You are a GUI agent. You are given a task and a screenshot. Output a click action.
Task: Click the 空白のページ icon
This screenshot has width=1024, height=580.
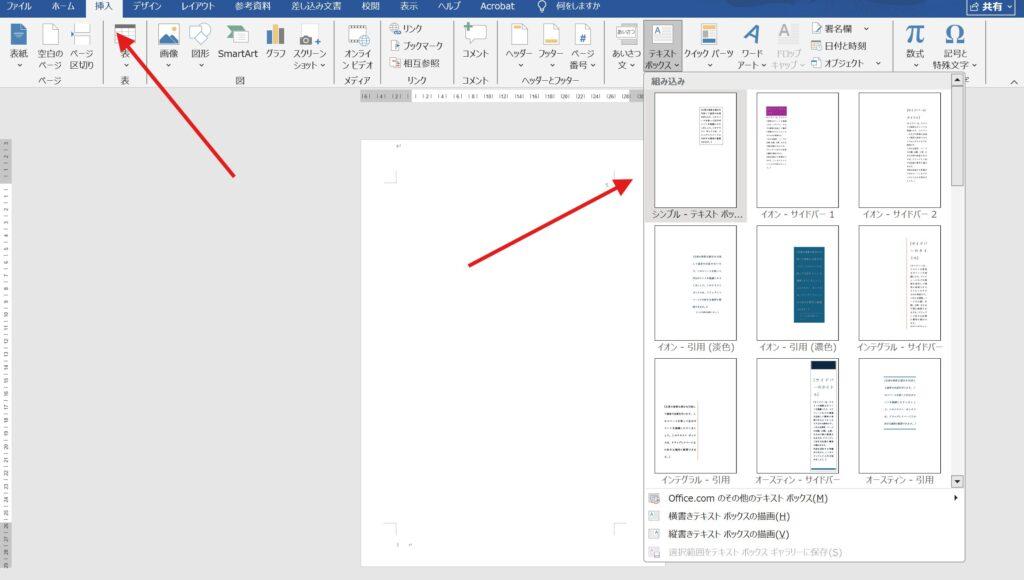(x=50, y=45)
